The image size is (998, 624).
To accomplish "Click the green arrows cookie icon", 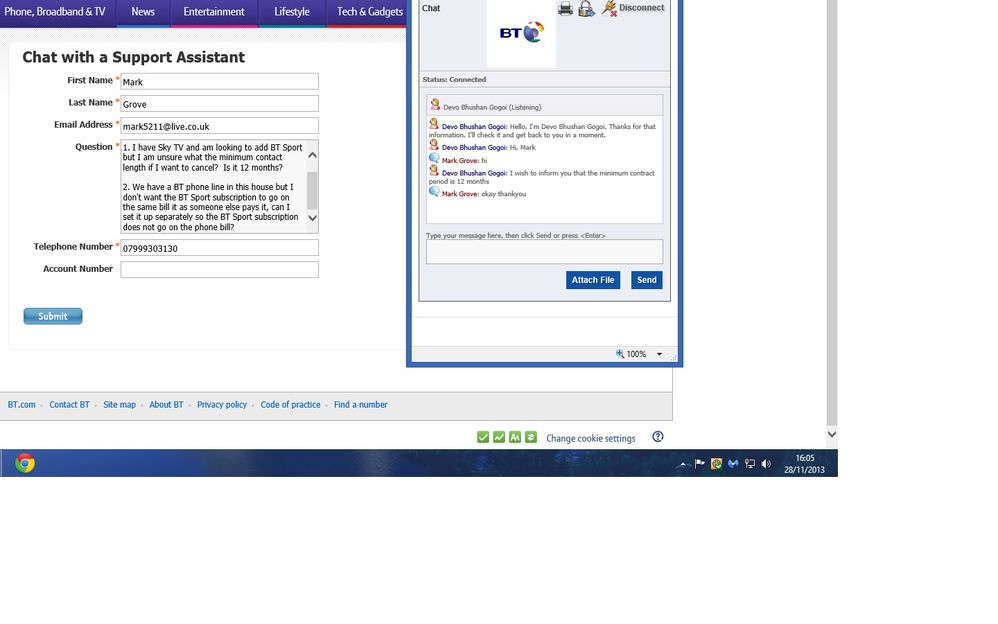I will point(531,437).
